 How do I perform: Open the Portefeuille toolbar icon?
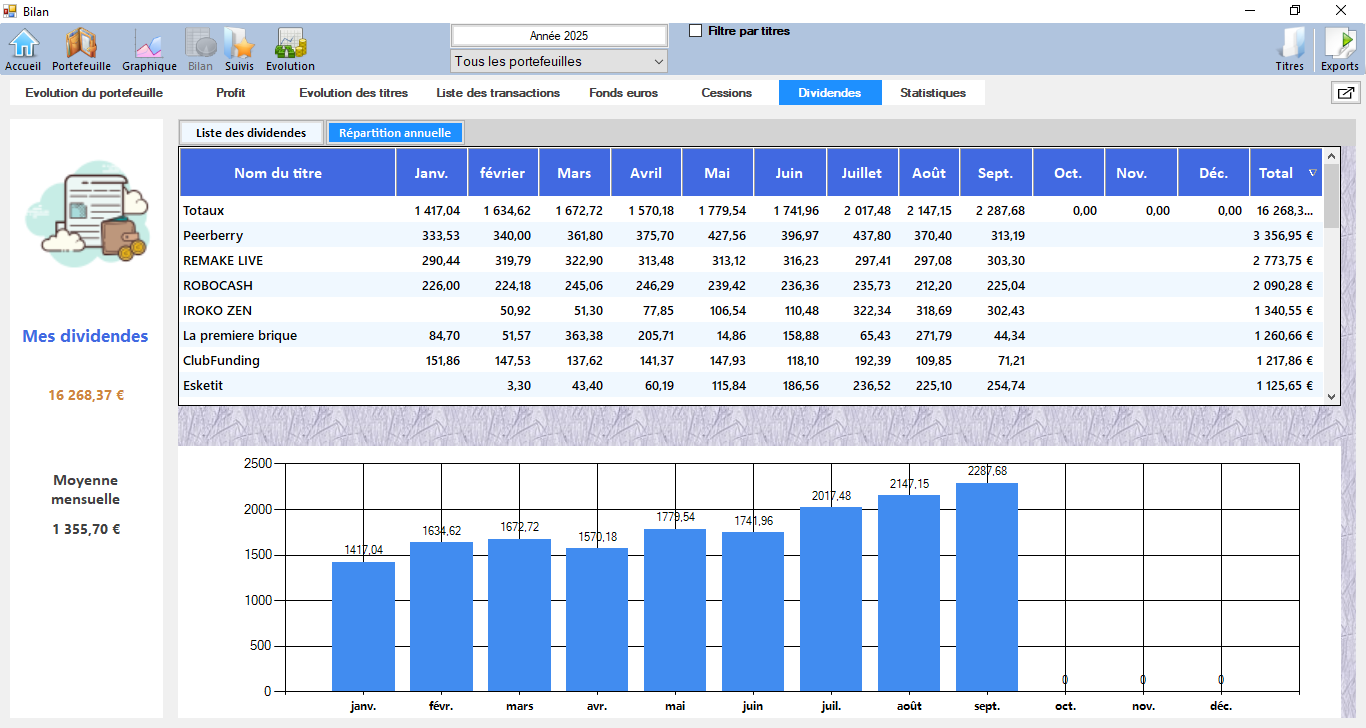81,48
